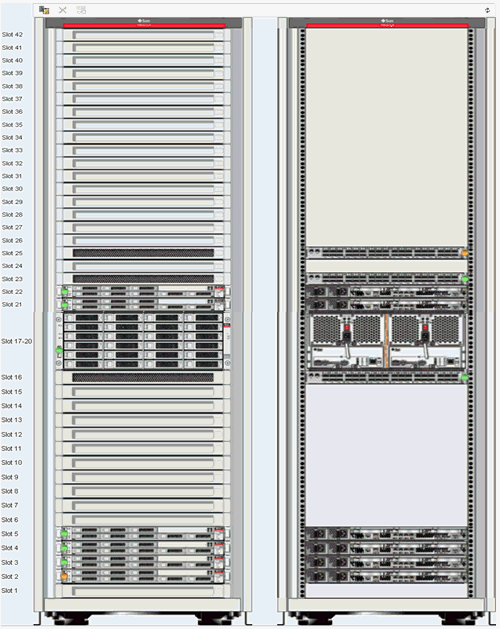Click the empty filler panel in Slot 10

click(143, 463)
